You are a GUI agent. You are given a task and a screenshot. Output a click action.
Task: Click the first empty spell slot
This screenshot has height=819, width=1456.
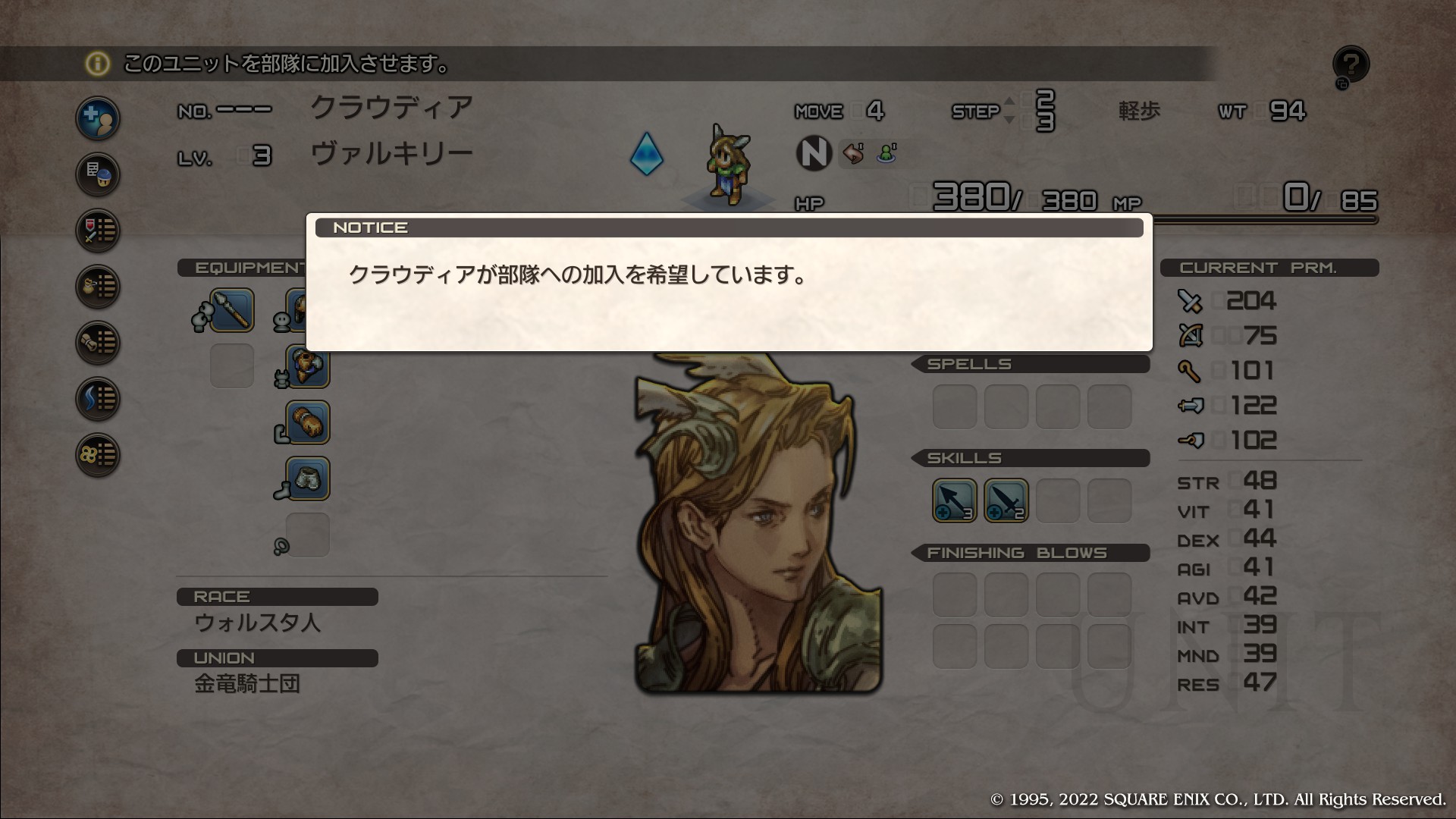pos(954,406)
